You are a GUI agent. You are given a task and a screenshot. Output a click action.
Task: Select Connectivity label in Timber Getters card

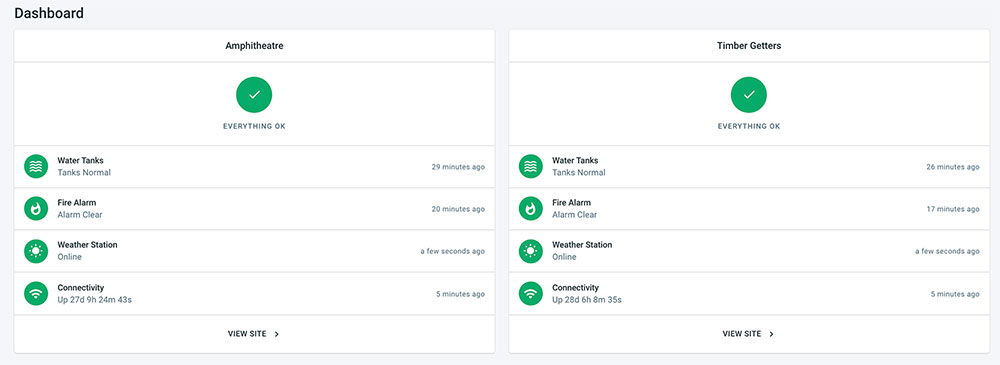(575, 288)
